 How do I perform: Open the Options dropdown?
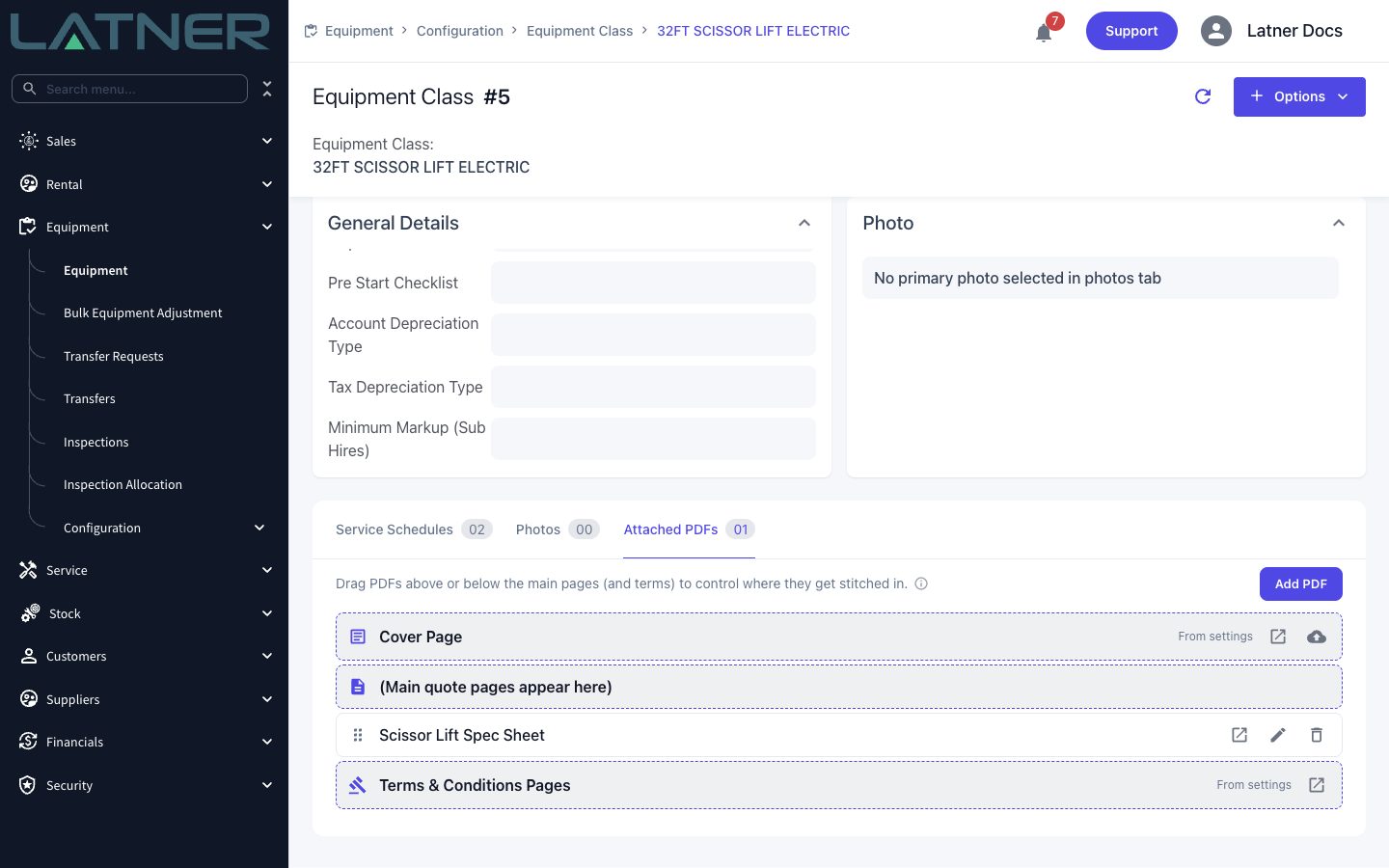tap(1299, 96)
